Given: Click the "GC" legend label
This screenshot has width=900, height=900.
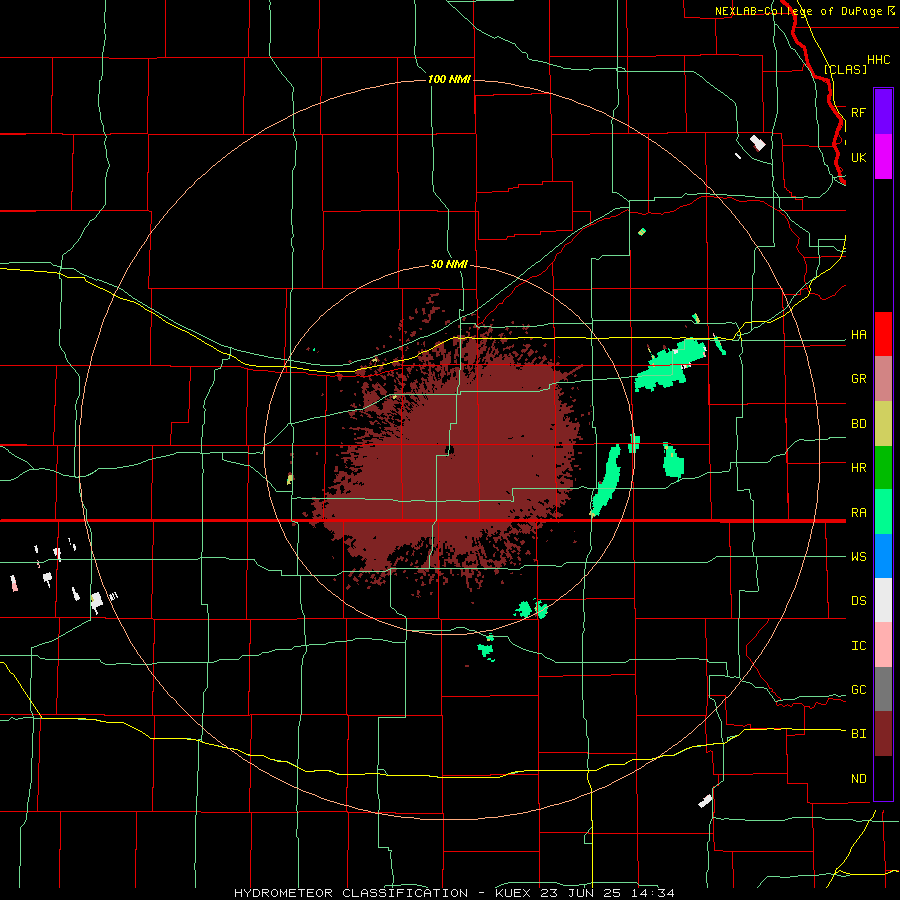Looking at the screenshot, I should pyautogui.click(x=858, y=690).
